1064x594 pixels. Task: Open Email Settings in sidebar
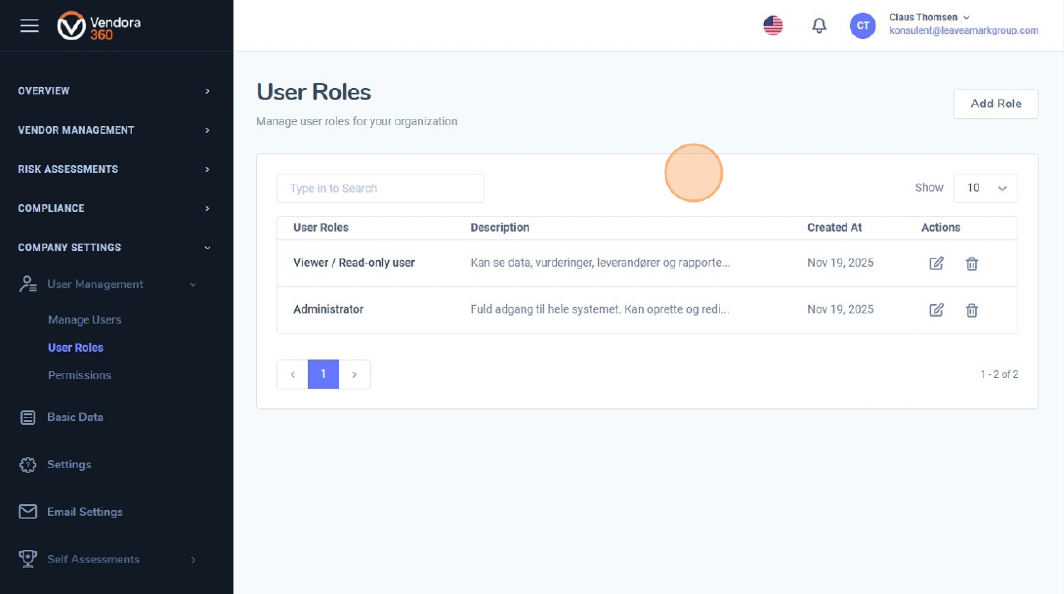[x=84, y=512]
